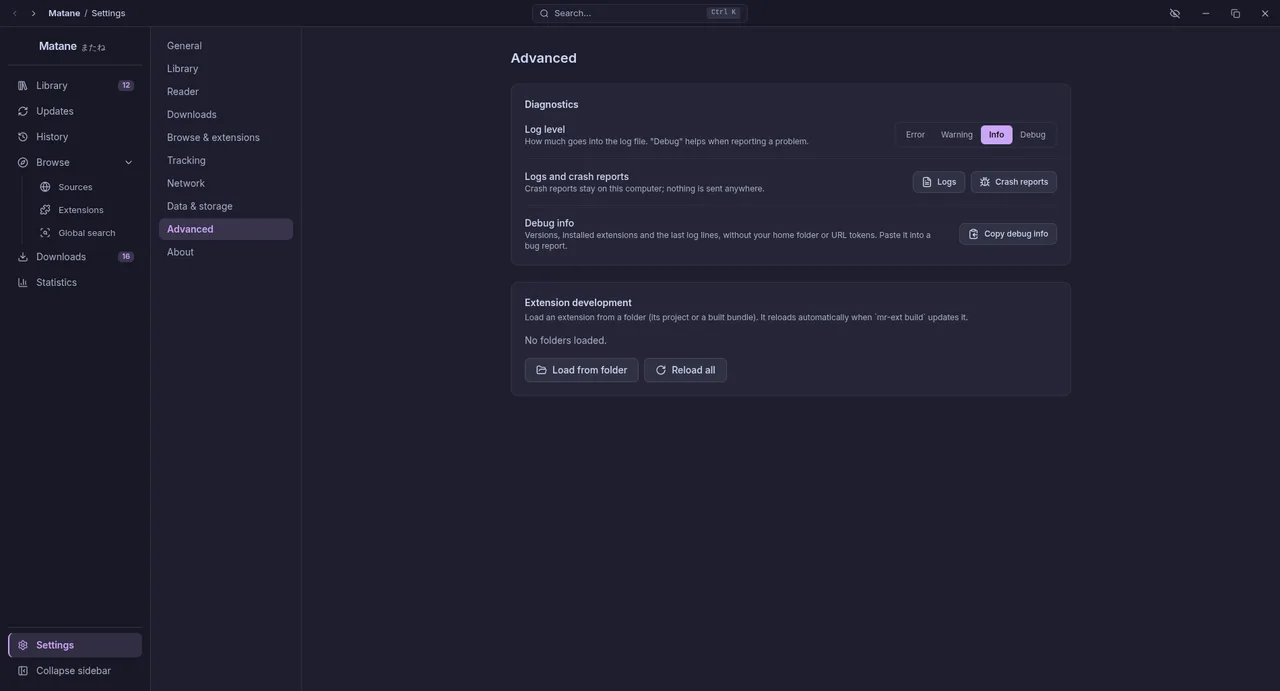Click the search magnifier icon
This screenshot has height=691, width=1280.
click(544, 13)
